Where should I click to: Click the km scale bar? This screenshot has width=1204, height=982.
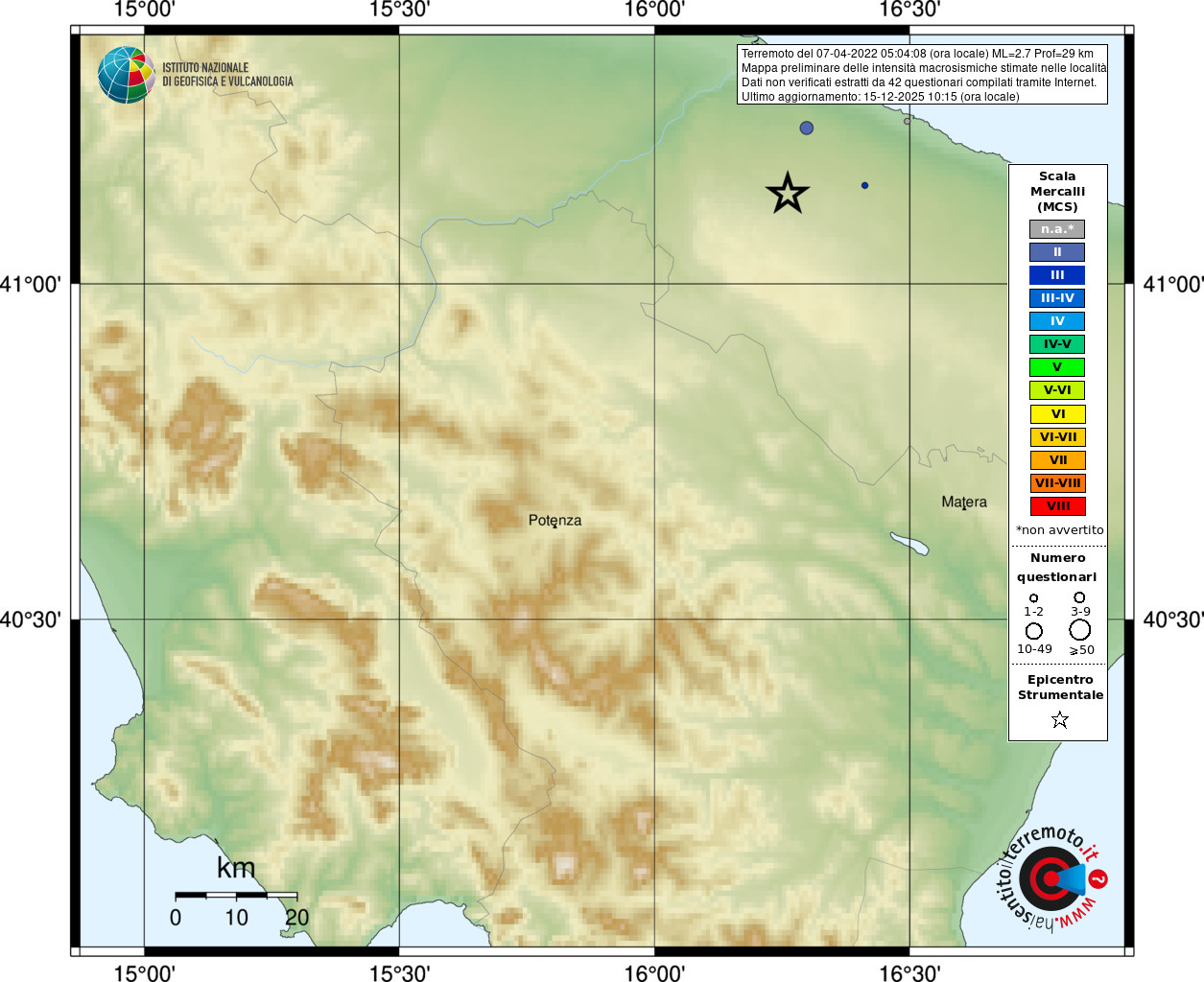[236, 896]
